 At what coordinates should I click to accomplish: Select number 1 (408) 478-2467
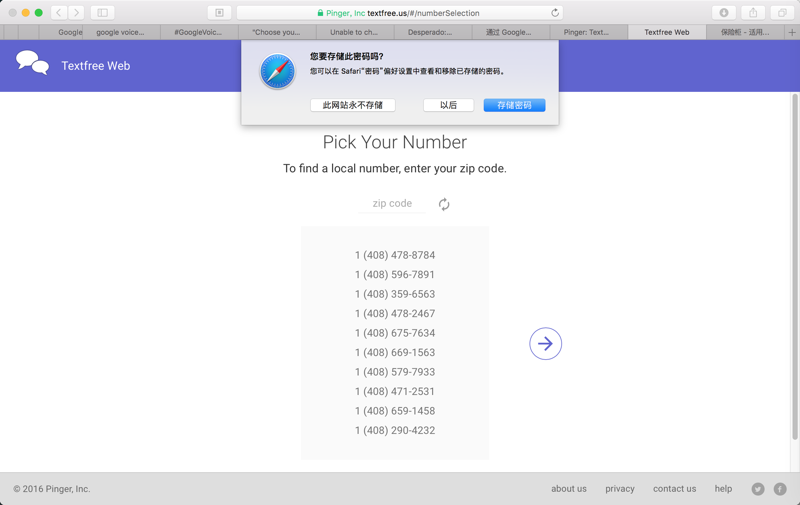[x=395, y=313]
